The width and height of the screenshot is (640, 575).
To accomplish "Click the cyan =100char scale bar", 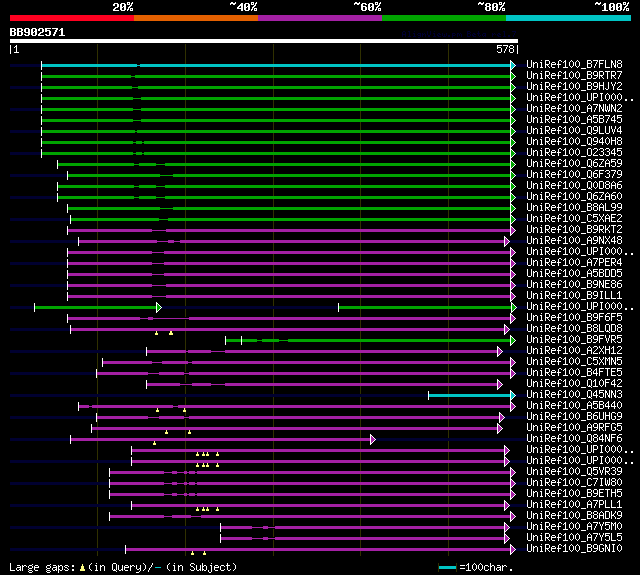I will pyautogui.click(x=447, y=567).
